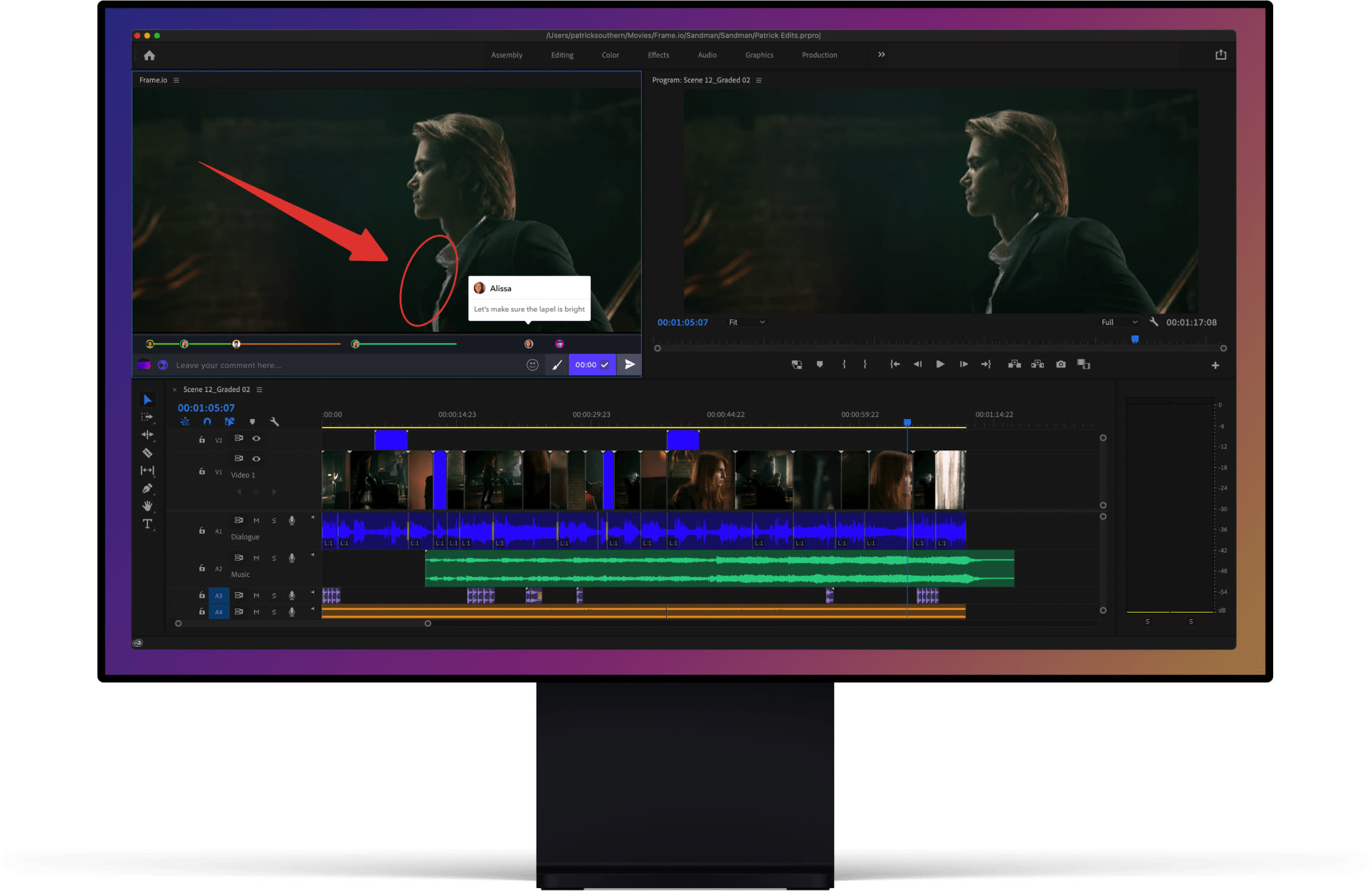Open the Comparison View button
Image resolution: width=1372 pixels, height=891 pixels.
1084,364
